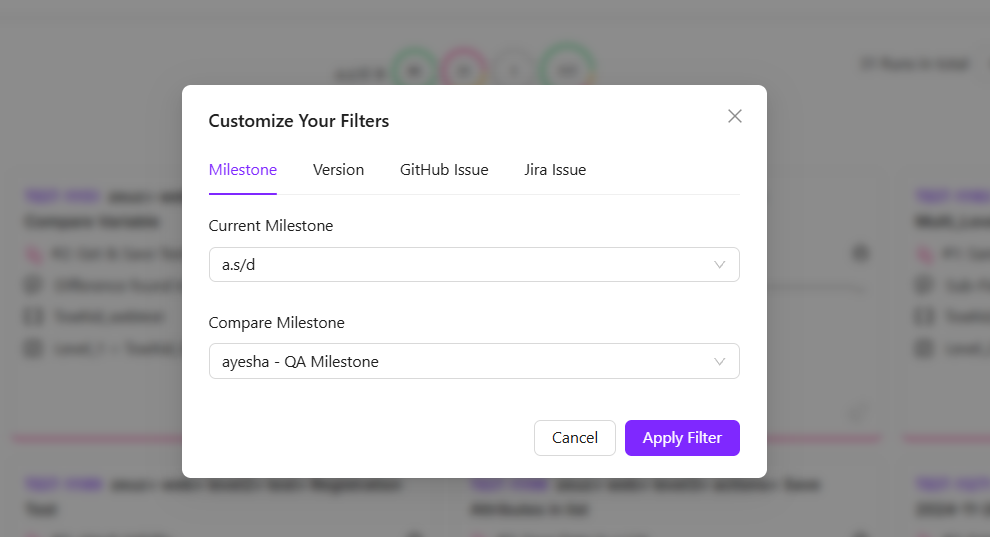
Task: Click the "ayesha - QA Milestone" selection
Action: pos(300,362)
